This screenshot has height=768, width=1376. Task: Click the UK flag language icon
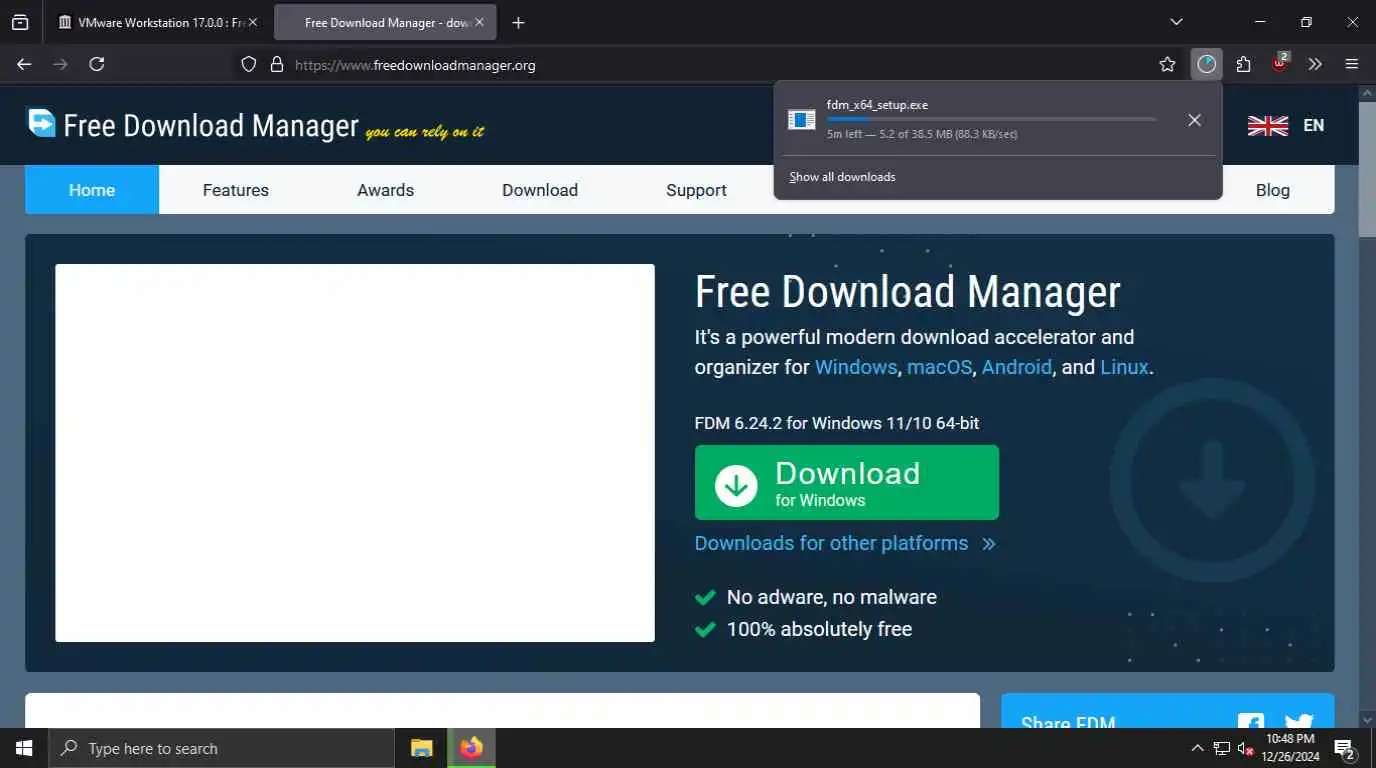pos(1267,125)
